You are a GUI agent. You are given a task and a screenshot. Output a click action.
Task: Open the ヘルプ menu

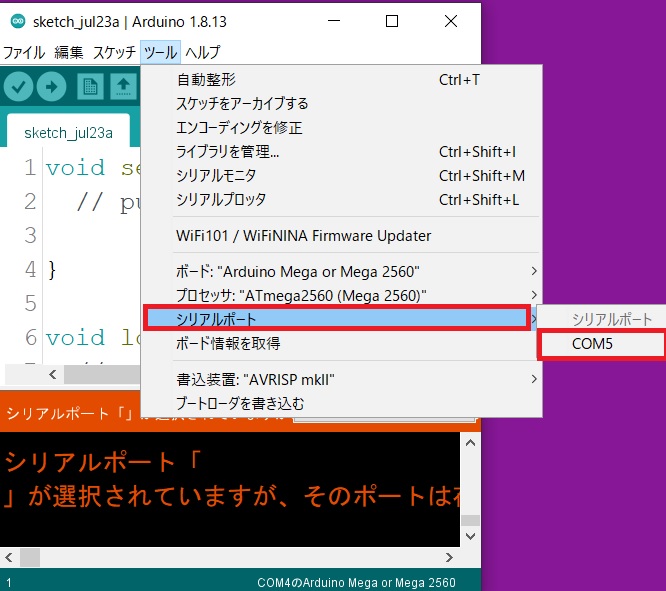[x=203, y=53]
